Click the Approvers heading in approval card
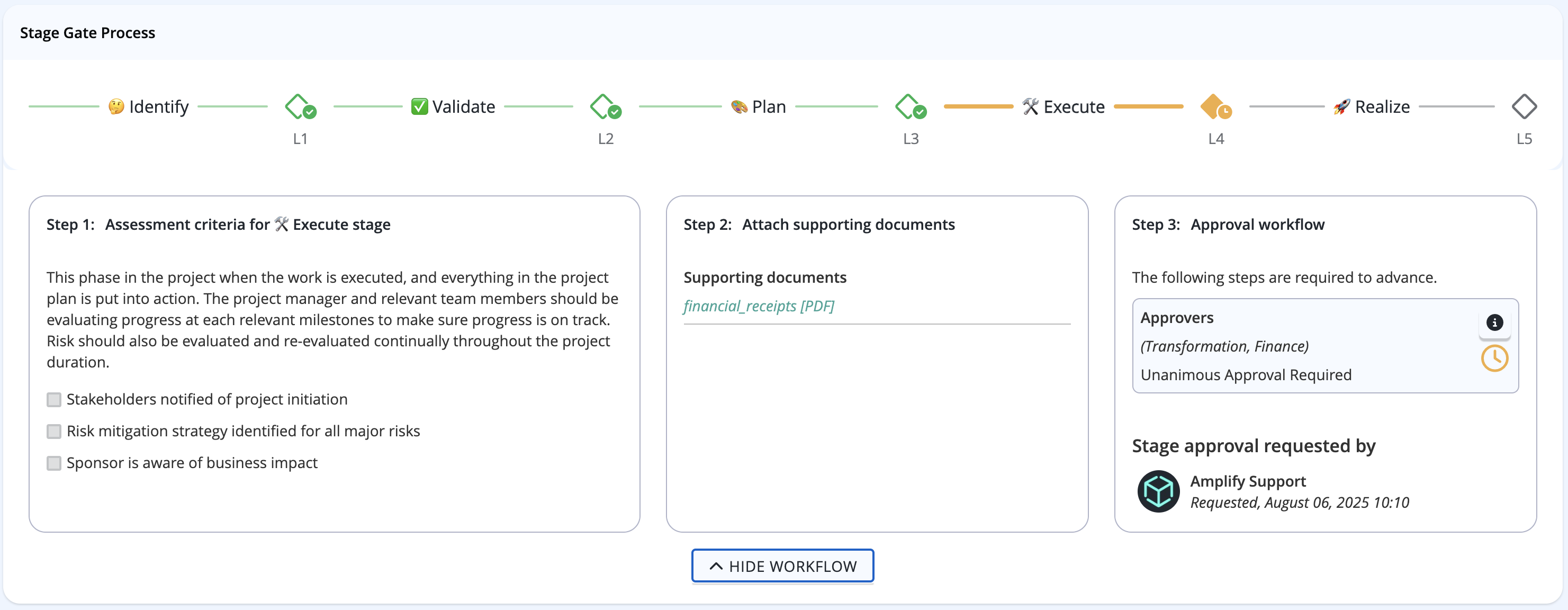 pyautogui.click(x=1177, y=318)
